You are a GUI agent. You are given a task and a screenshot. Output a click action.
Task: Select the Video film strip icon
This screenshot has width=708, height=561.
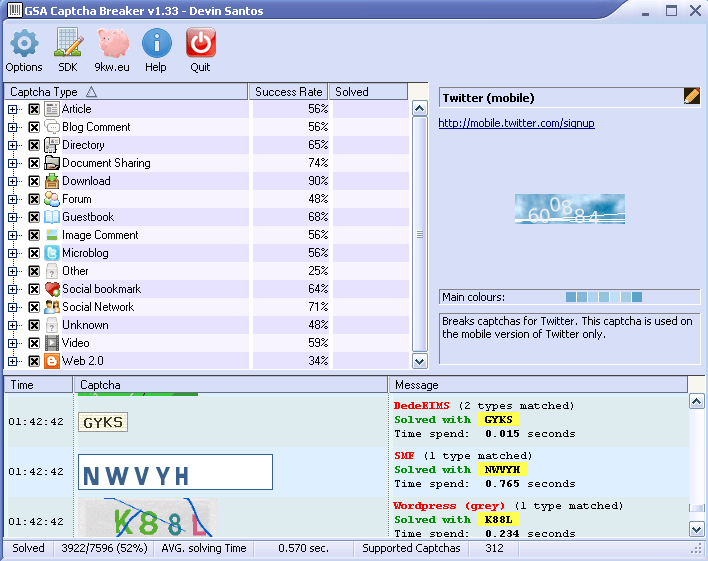point(52,343)
